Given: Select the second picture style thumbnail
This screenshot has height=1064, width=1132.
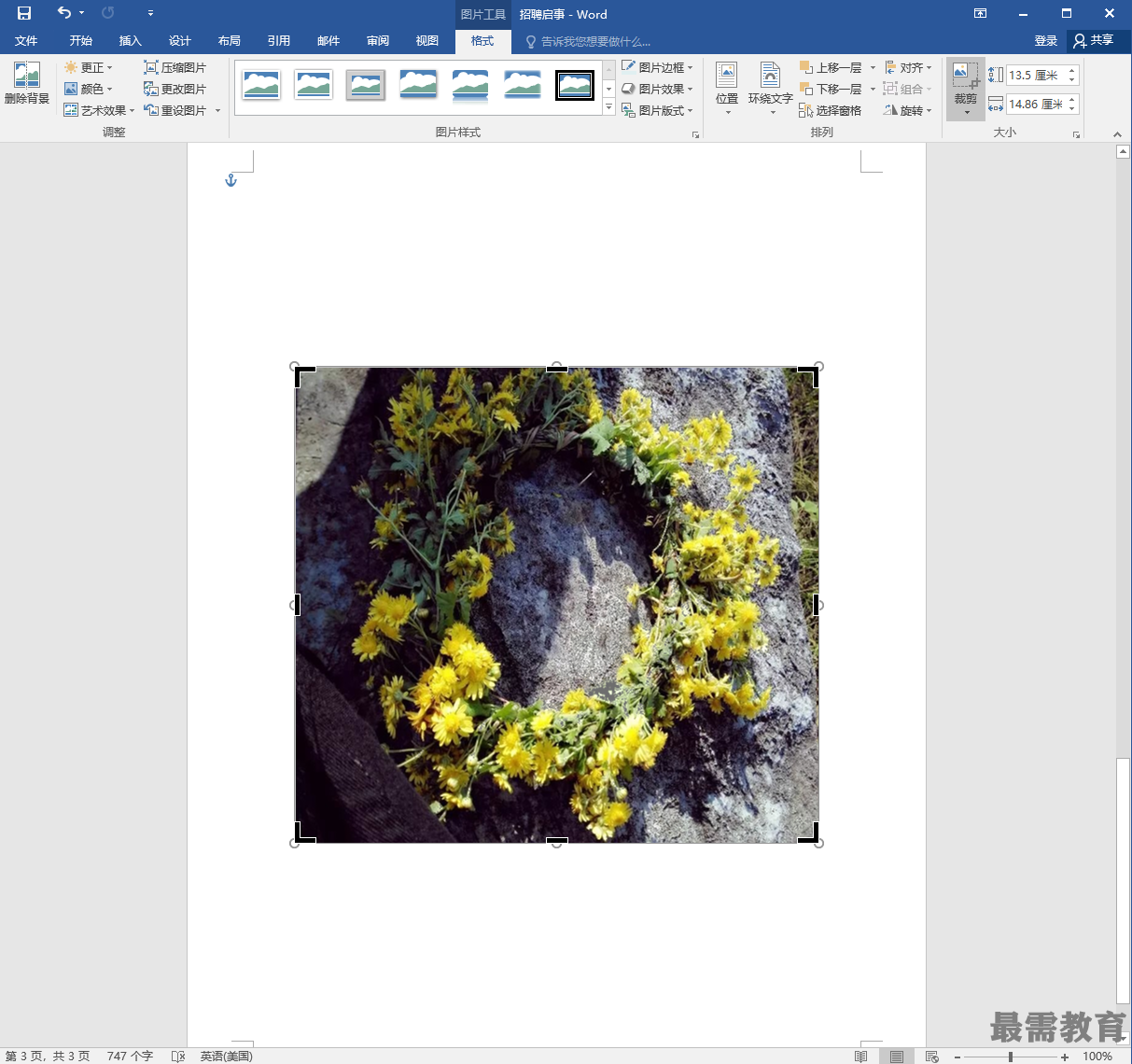Looking at the screenshot, I should [314, 85].
